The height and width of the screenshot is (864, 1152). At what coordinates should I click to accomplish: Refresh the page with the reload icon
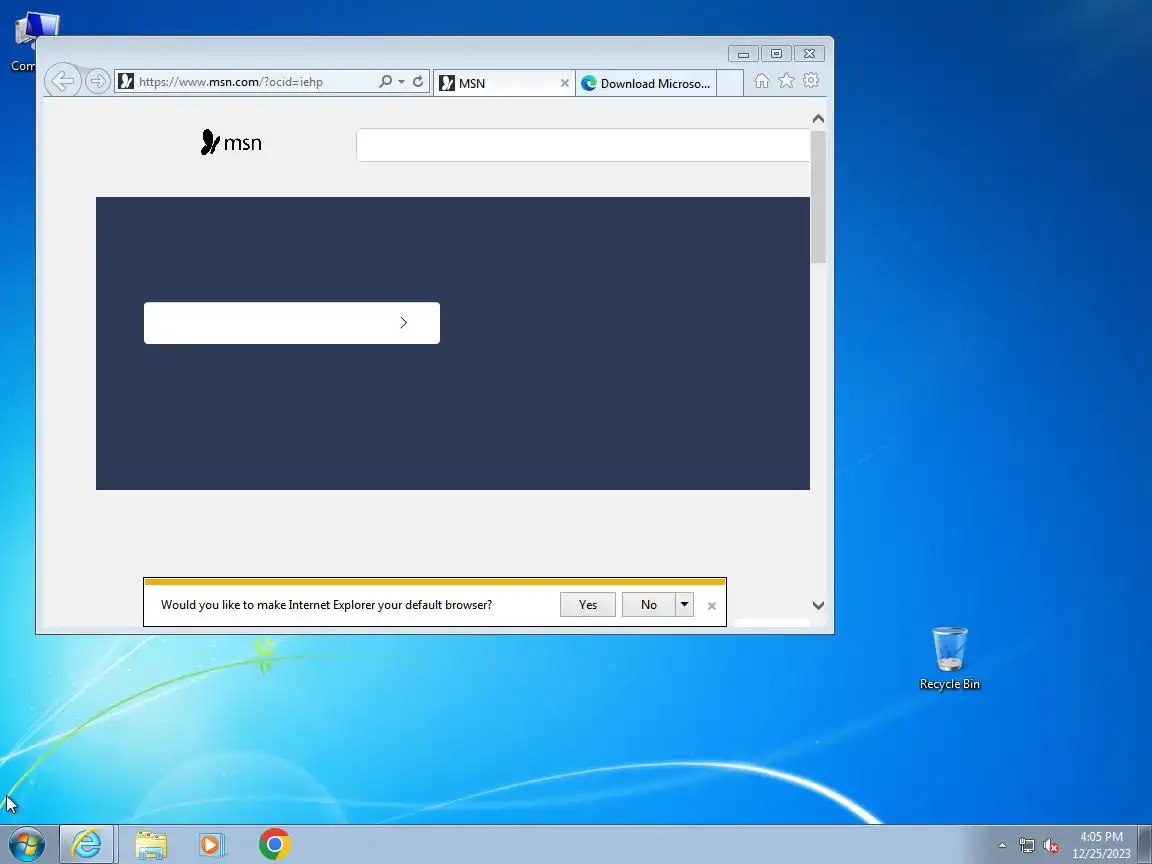click(418, 82)
